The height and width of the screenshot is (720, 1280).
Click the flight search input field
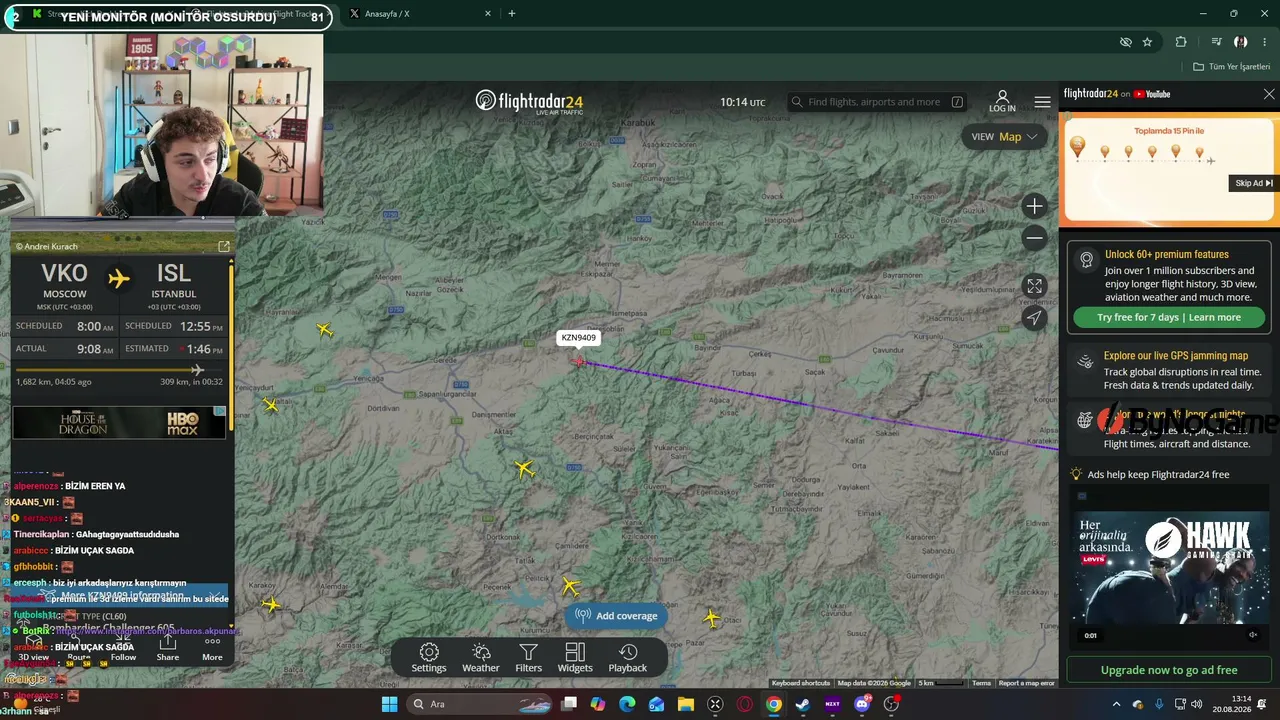click(x=878, y=102)
